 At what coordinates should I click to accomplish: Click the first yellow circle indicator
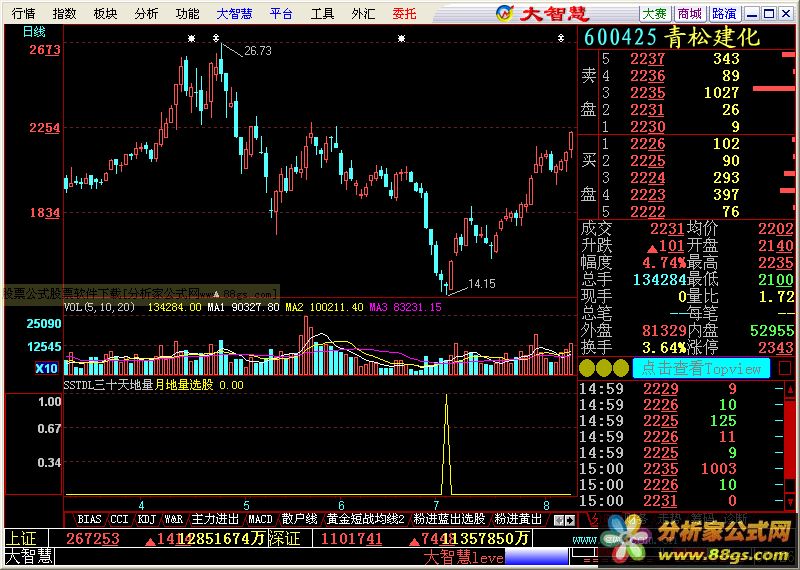[x=587, y=368]
